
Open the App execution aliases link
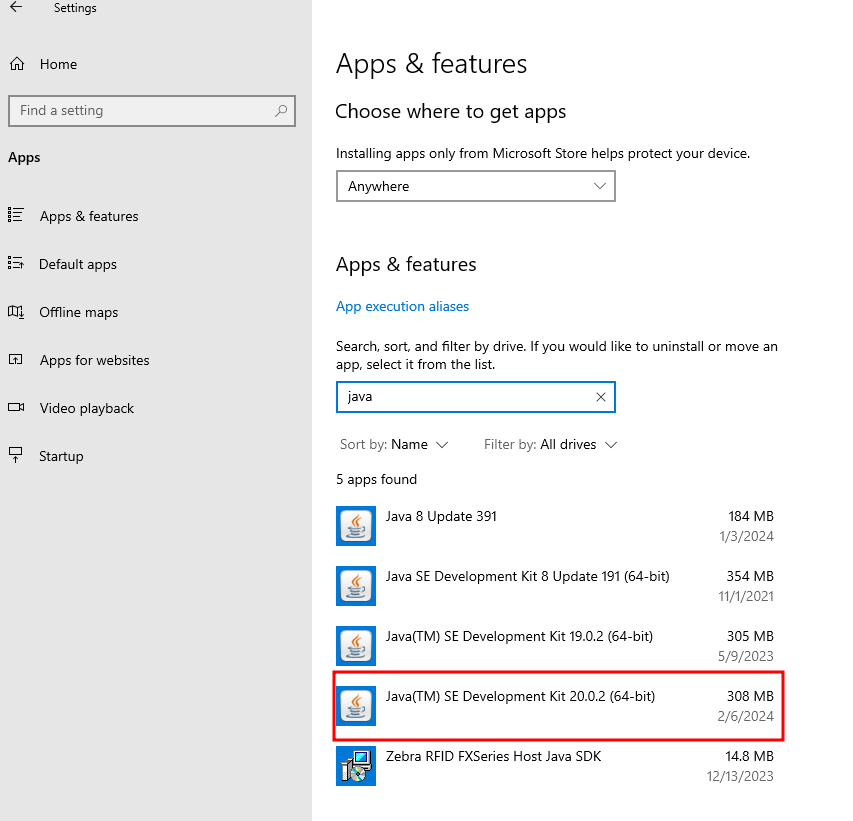coord(402,306)
